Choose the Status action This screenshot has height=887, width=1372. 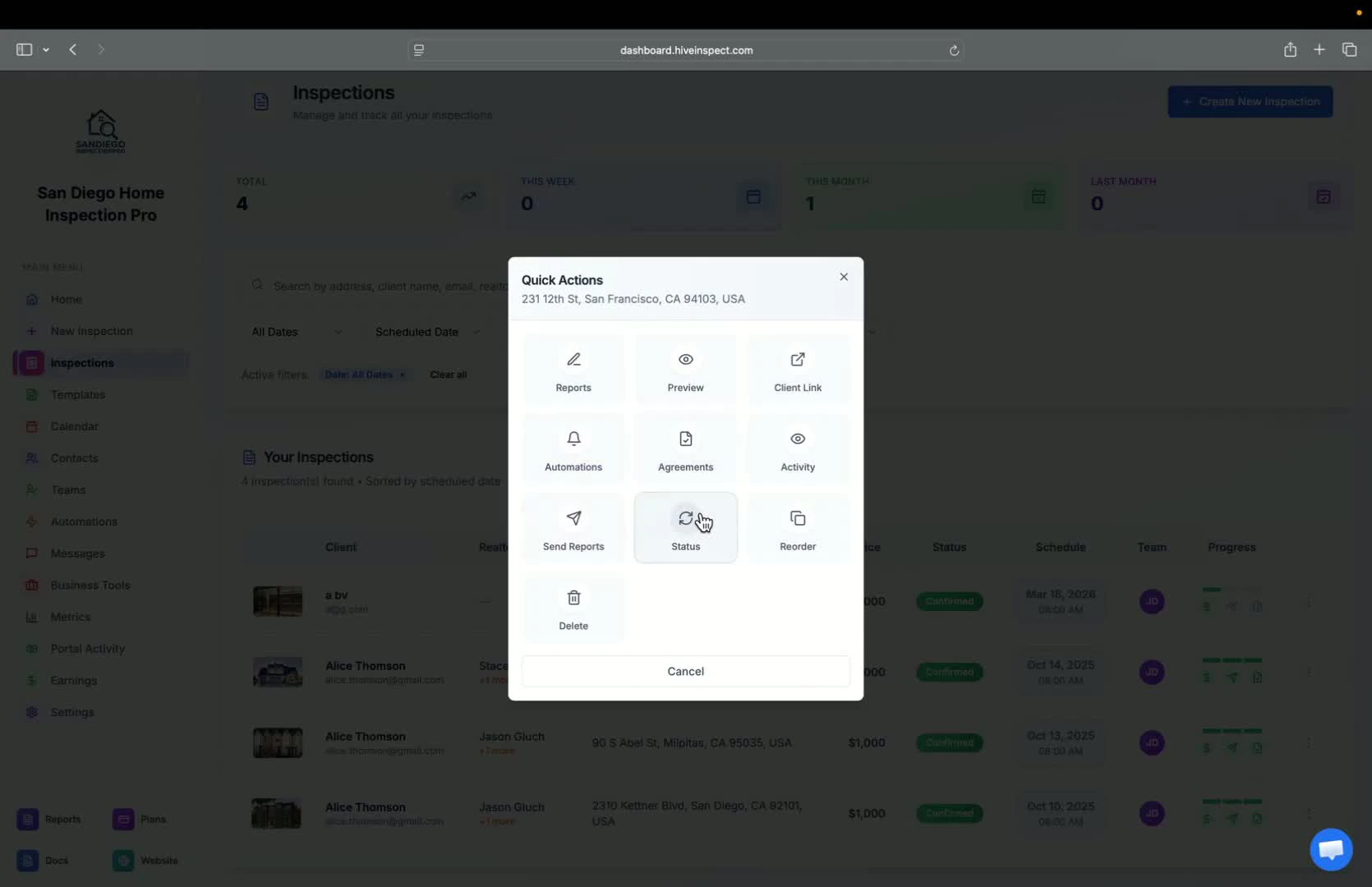[x=685, y=528]
